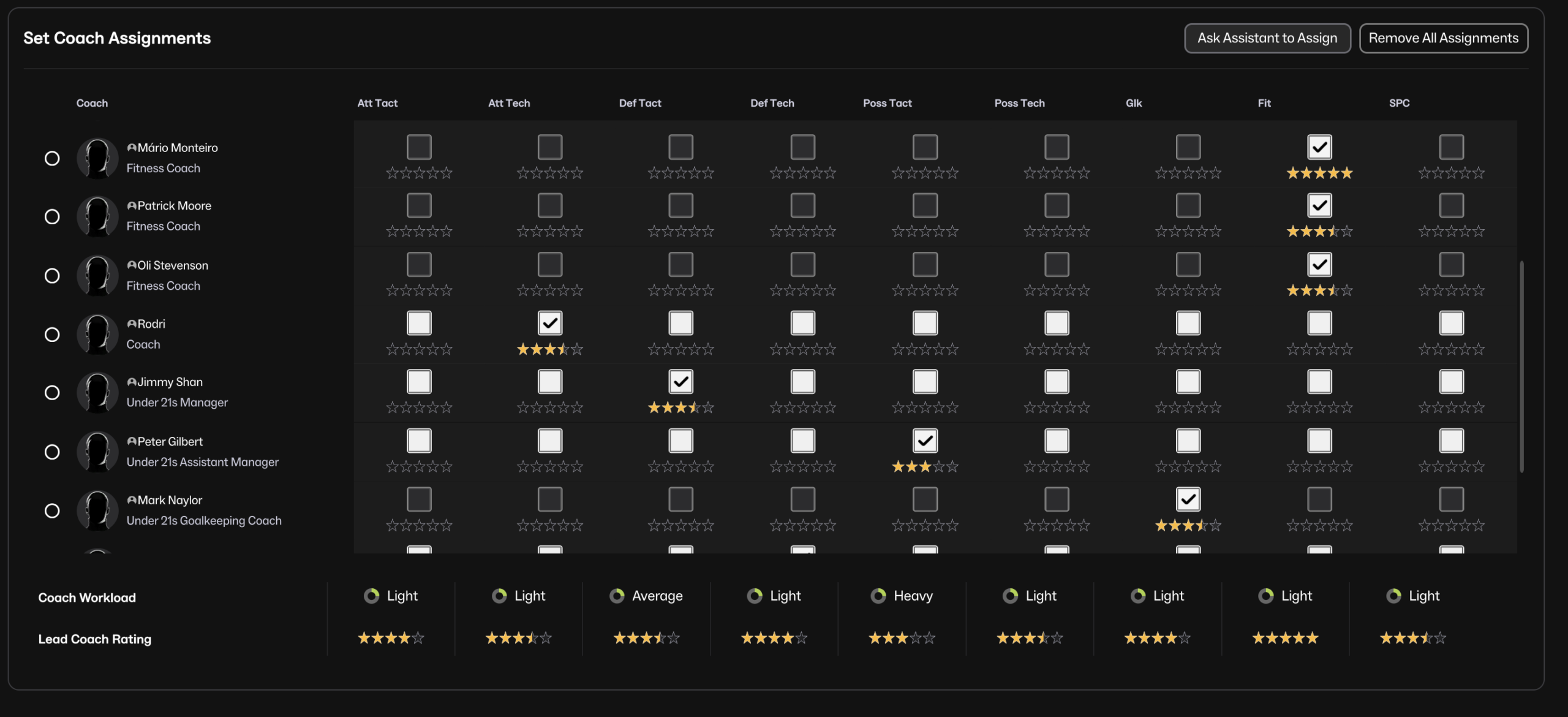This screenshot has height=717, width=1568.
Task: Click the Average workload ring for Def Tact
Action: pos(617,596)
